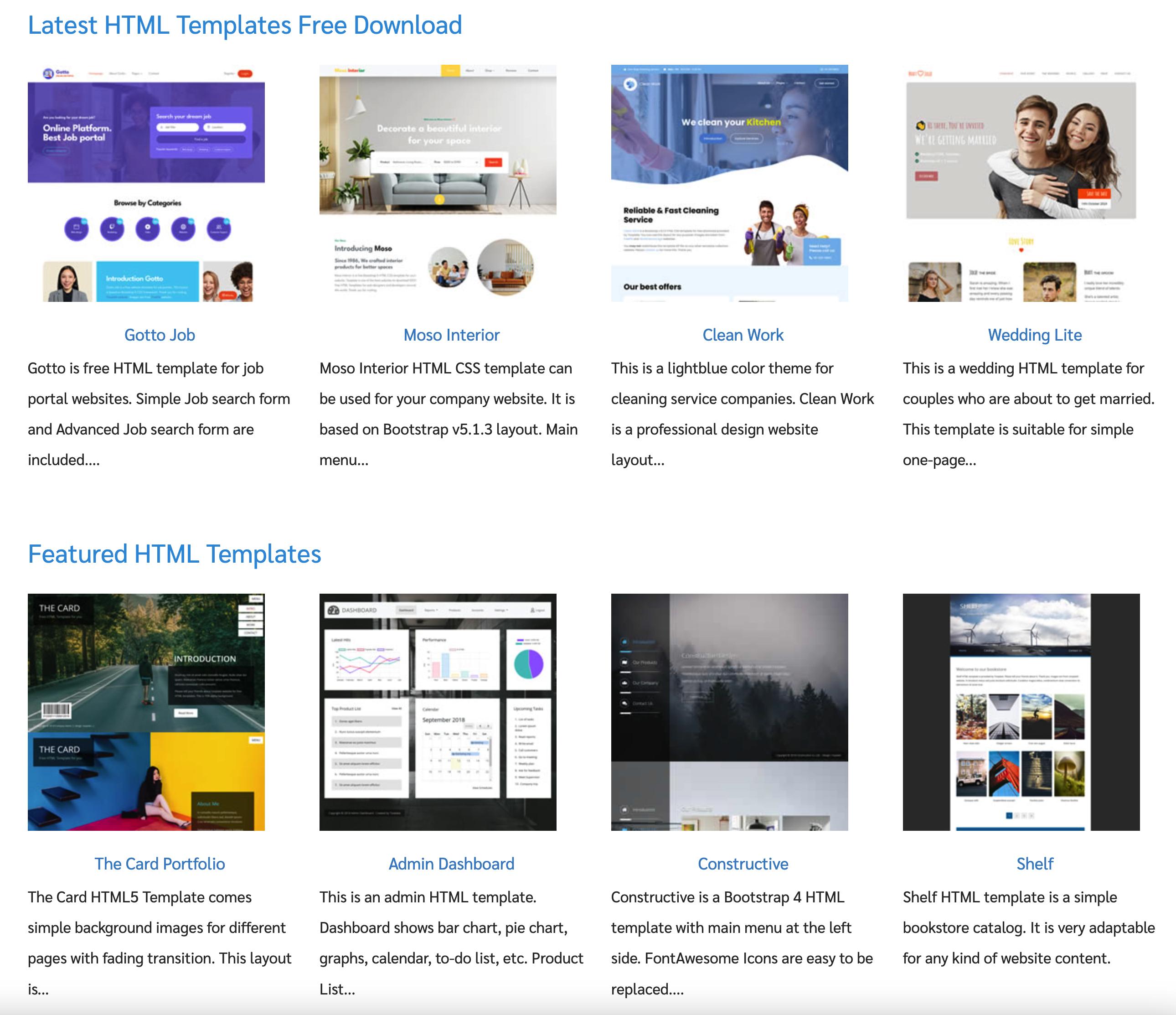This screenshot has height=1015, width=1176.
Task: Select the About menu item in Moso Interior's navigation
Action: 470,70
